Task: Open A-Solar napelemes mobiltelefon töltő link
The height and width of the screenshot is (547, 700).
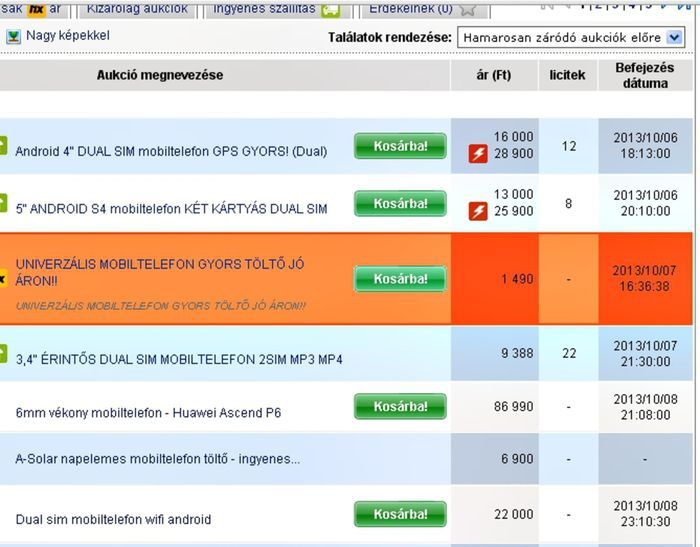Action: [x=158, y=459]
